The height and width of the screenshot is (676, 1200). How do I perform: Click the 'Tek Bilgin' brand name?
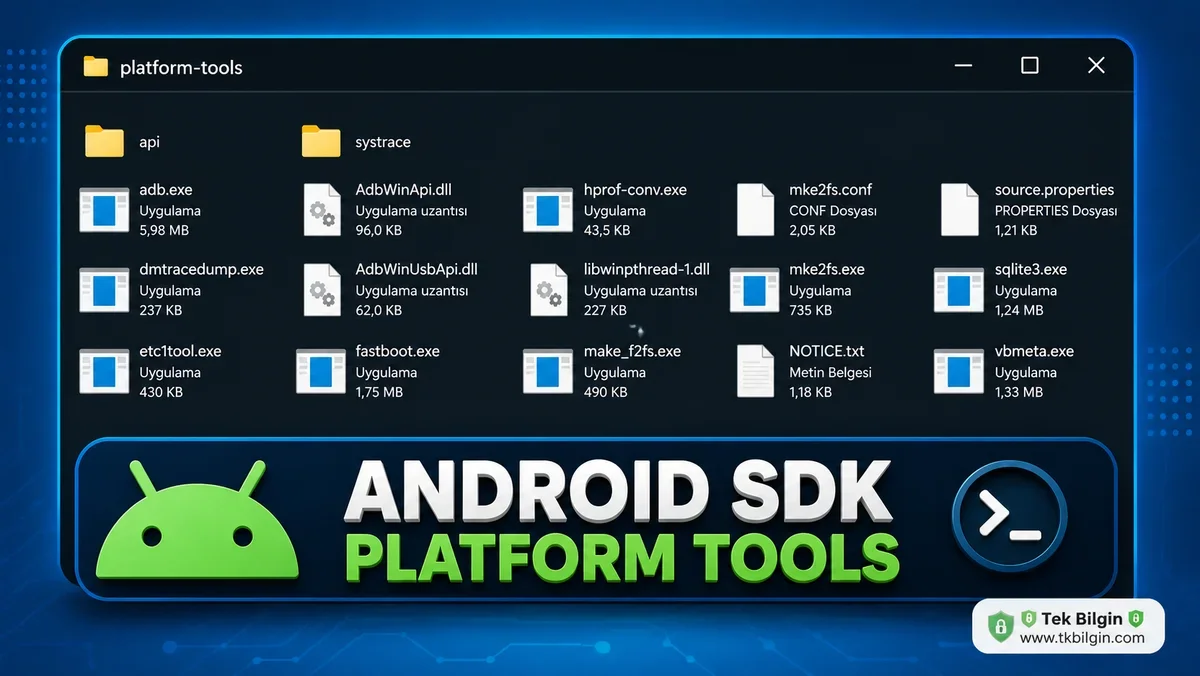click(1082, 619)
